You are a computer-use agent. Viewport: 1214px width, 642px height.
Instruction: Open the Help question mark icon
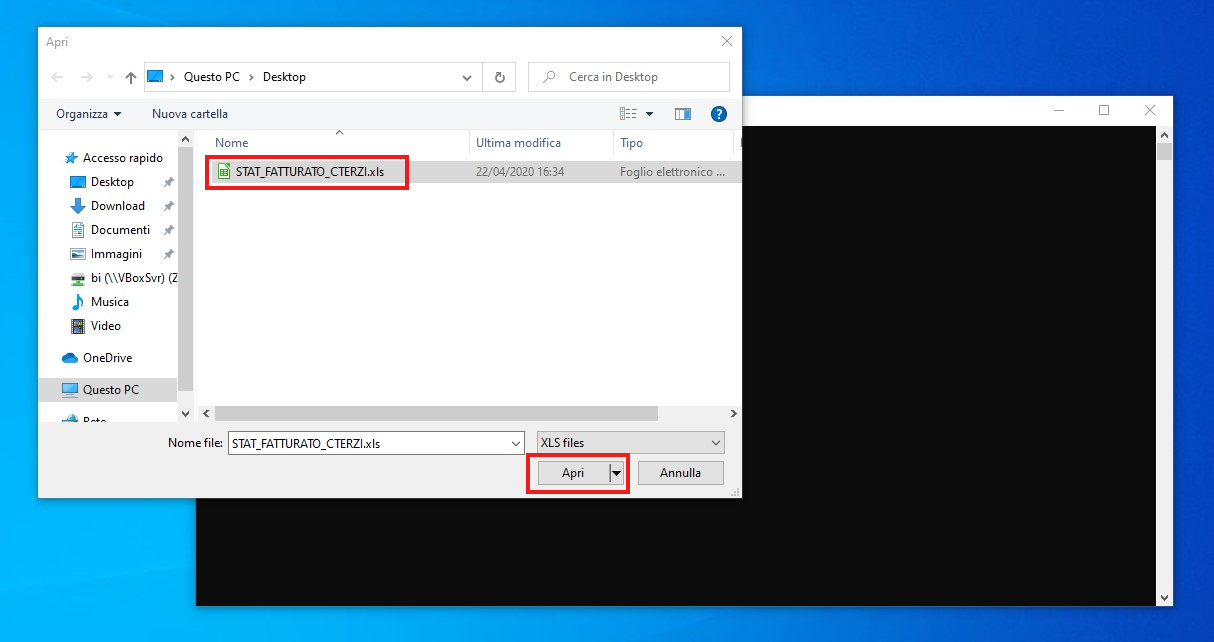[x=718, y=114]
